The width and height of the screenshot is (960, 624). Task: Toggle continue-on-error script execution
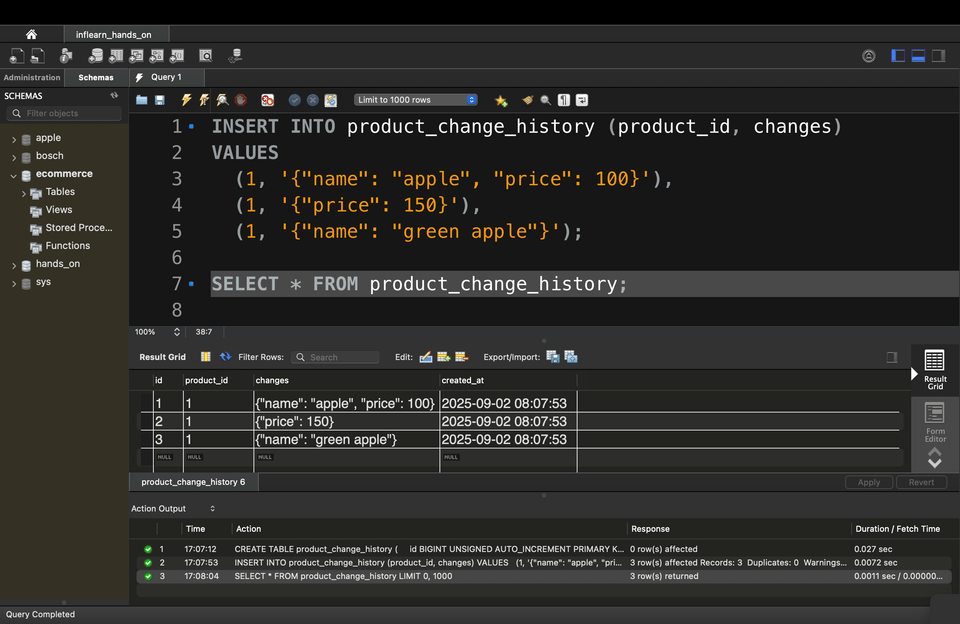pos(268,100)
